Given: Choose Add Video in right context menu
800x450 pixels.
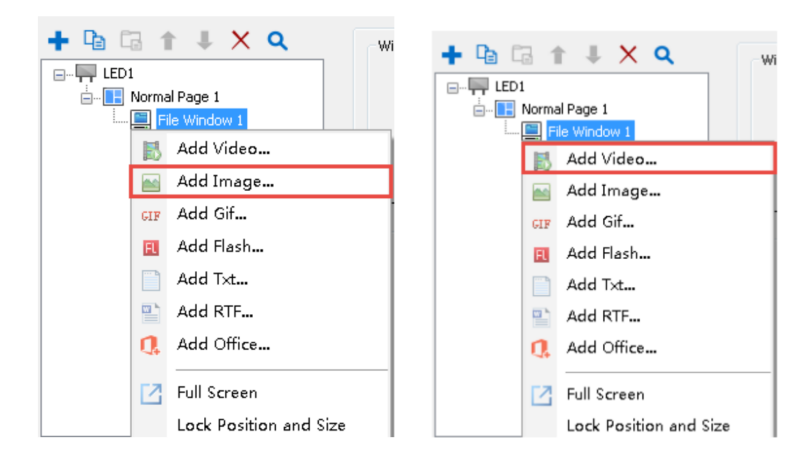Looking at the screenshot, I should [648, 159].
